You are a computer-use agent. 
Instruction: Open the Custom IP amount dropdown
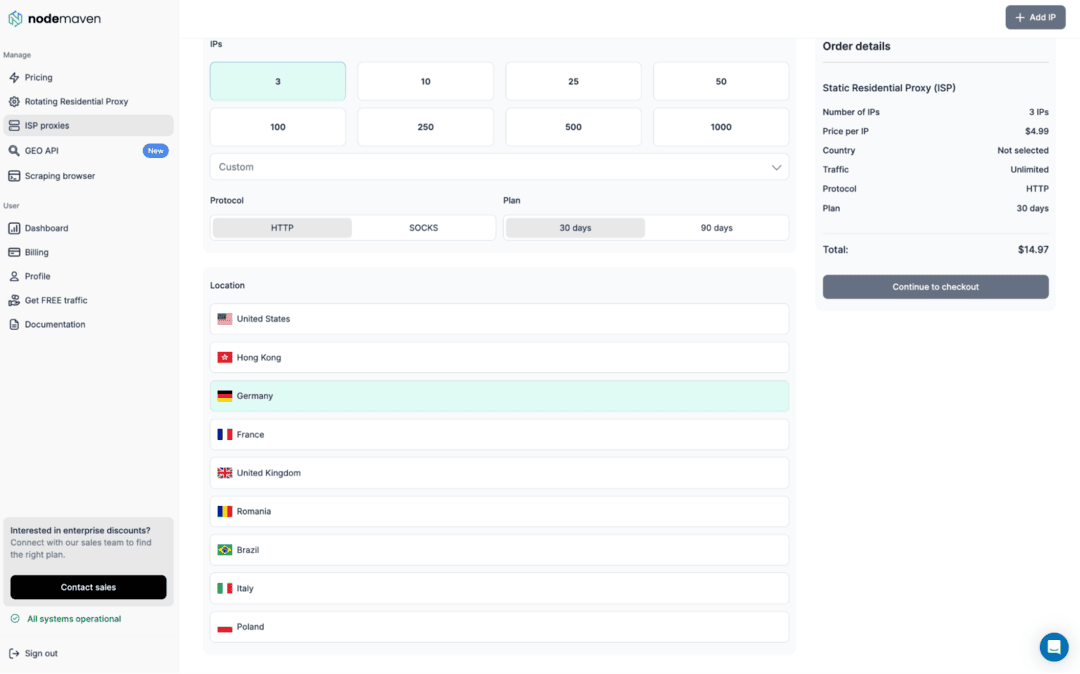click(499, 167)
